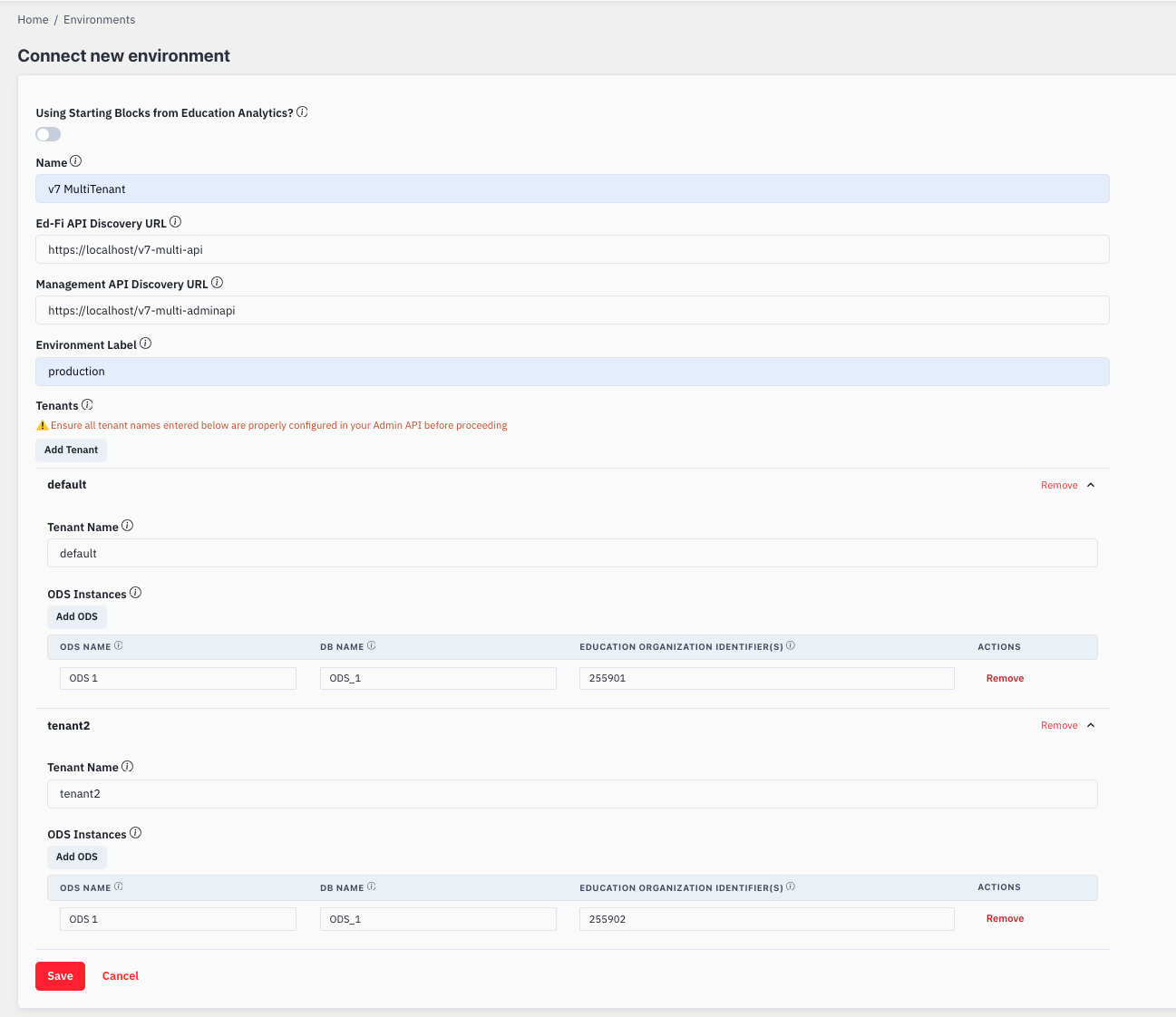Click info icon by tenant2's Tenant Name label
This screenshot has width=1176, height=1017.
[128, 766]
